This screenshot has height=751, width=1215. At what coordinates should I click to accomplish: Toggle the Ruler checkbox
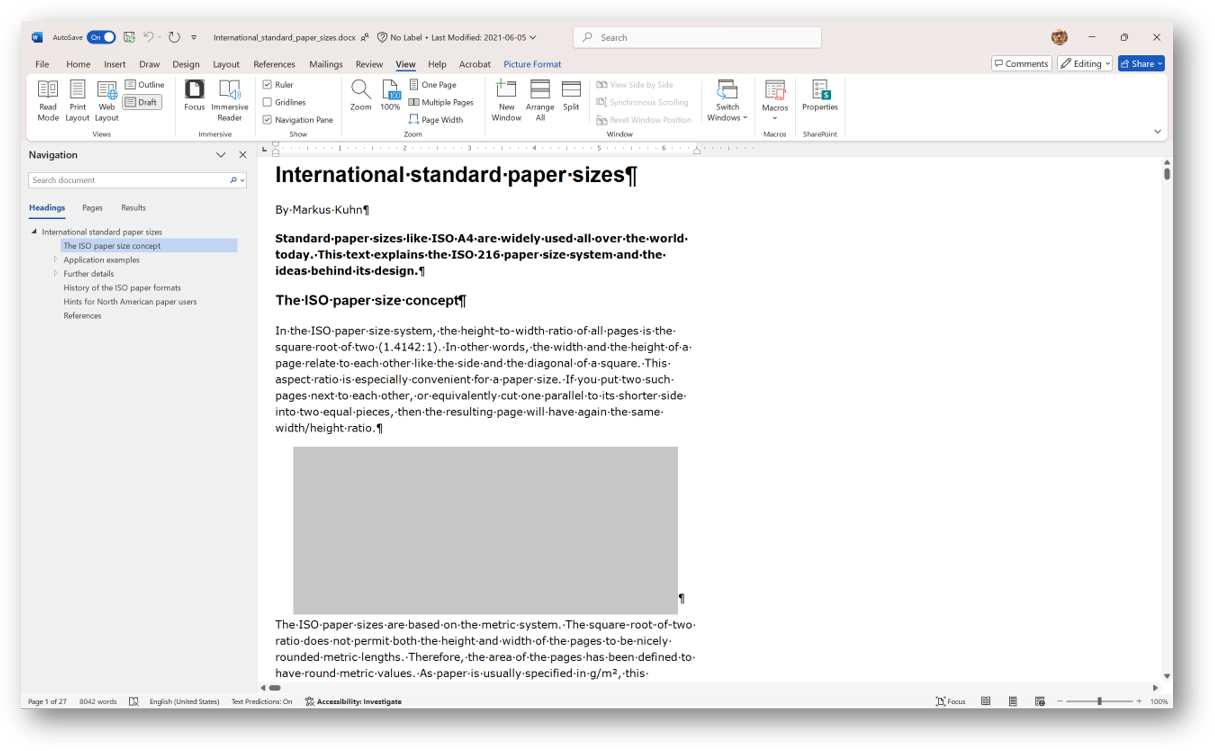coord(268,84)
